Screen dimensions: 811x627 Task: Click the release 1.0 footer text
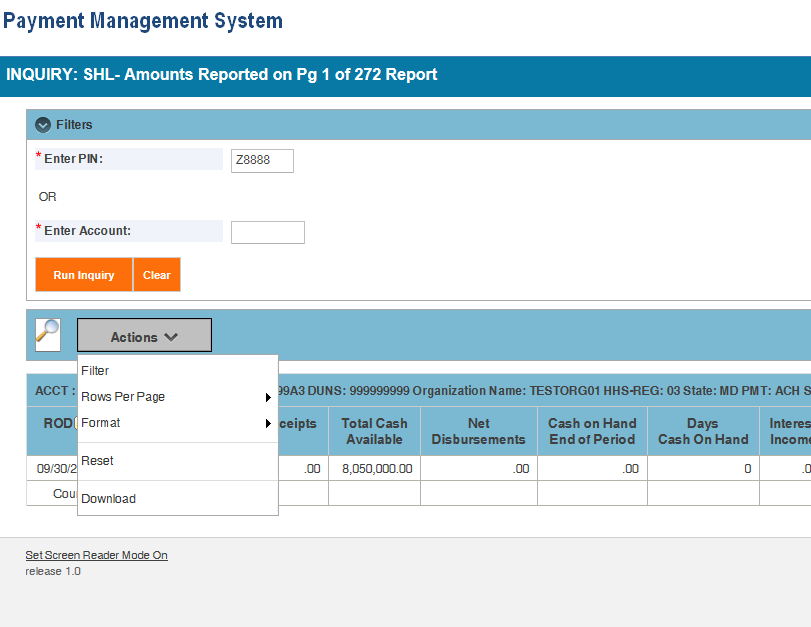[53, 571]
